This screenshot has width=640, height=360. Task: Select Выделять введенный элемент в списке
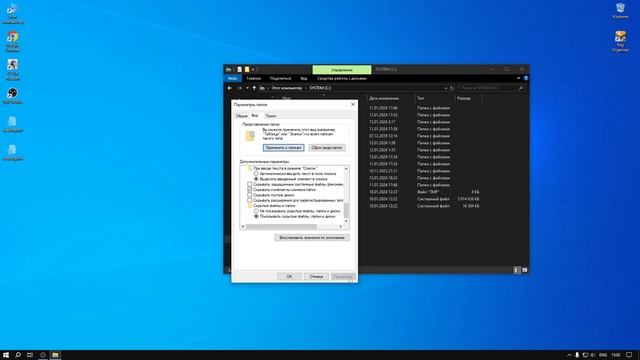(256, 179)
